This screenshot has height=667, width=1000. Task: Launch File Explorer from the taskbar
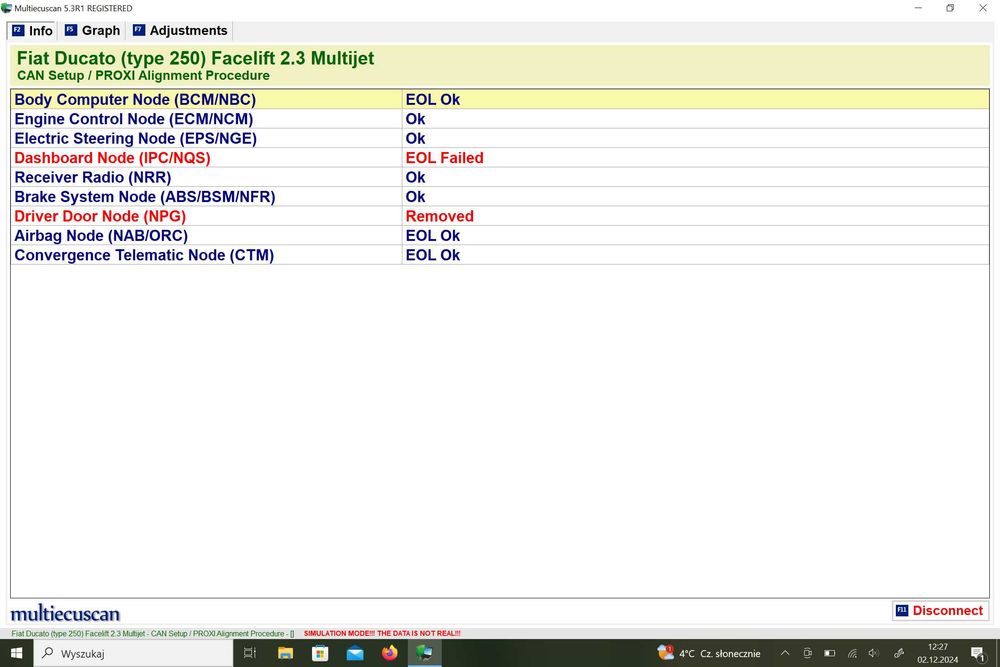tap(285, 653)
